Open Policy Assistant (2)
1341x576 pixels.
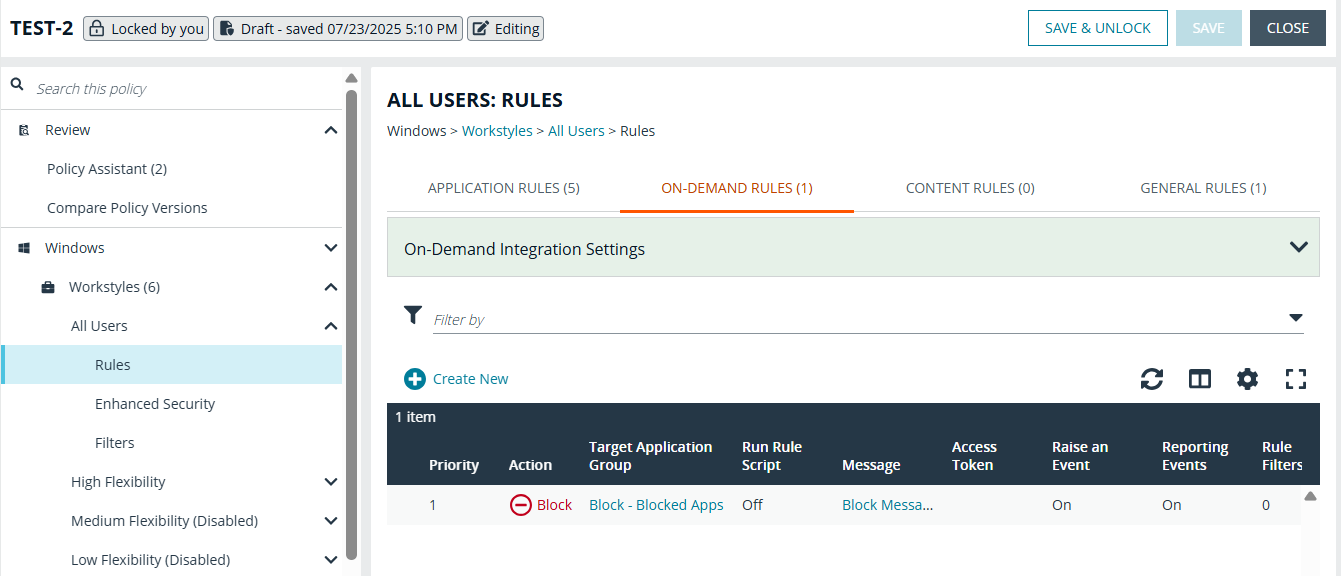coord(107,169)
